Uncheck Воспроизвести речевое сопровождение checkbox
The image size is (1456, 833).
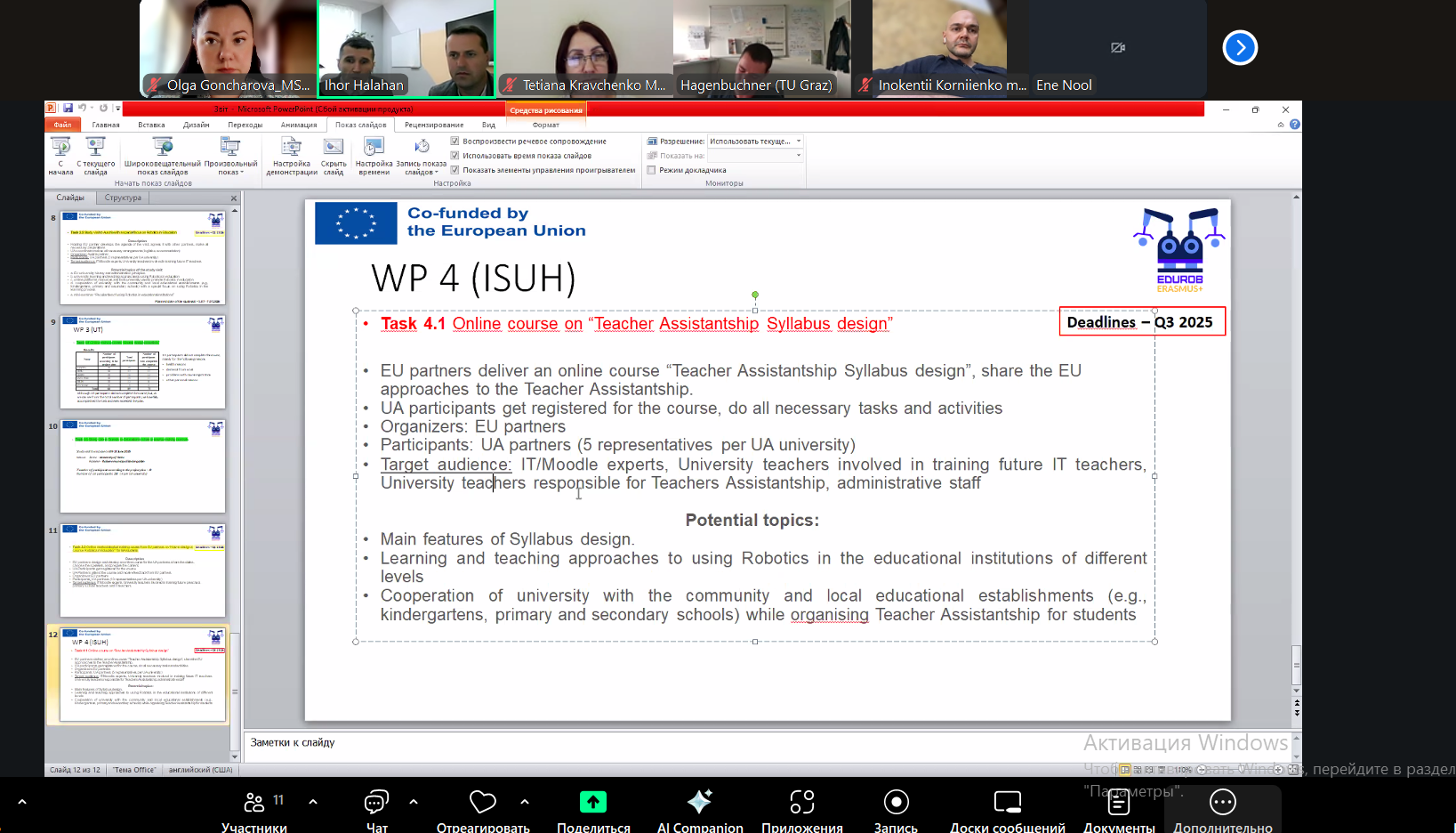pyautogui.click(x=455, y=142)
